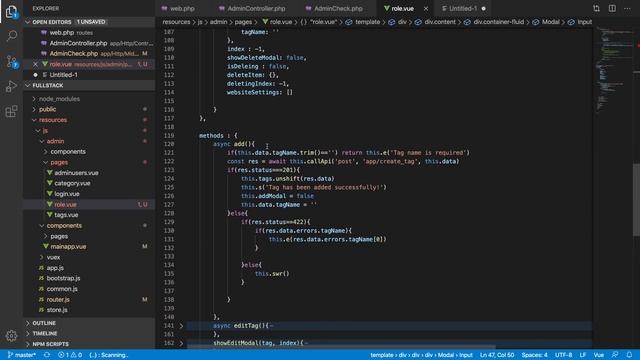
Task: Close the role.vue editor tab
Action: pos(426,8)
